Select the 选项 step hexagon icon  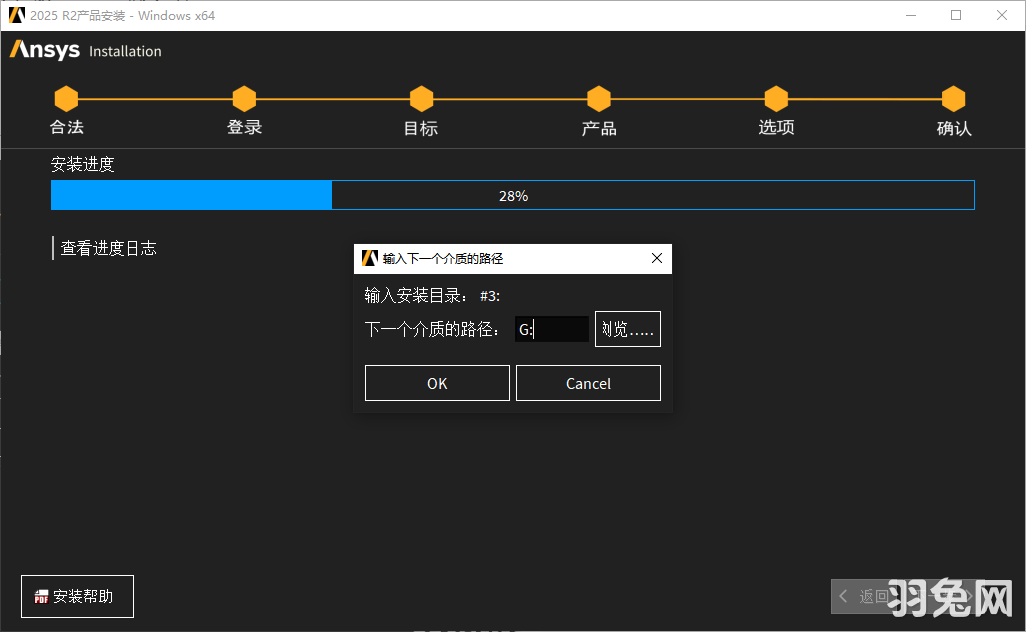(x=776, y=99)
